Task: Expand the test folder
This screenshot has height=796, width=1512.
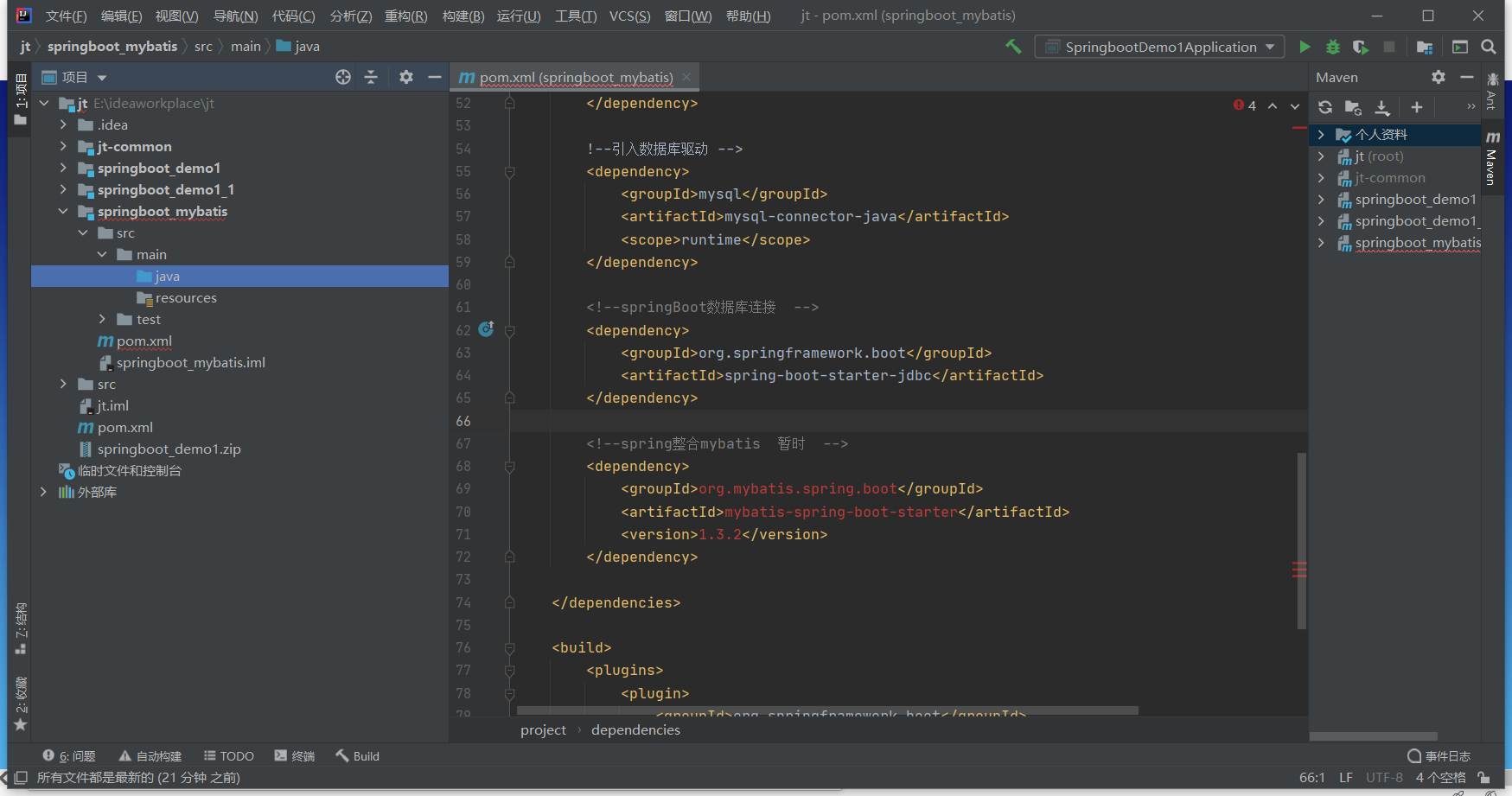Action: [x=102, y=319]
